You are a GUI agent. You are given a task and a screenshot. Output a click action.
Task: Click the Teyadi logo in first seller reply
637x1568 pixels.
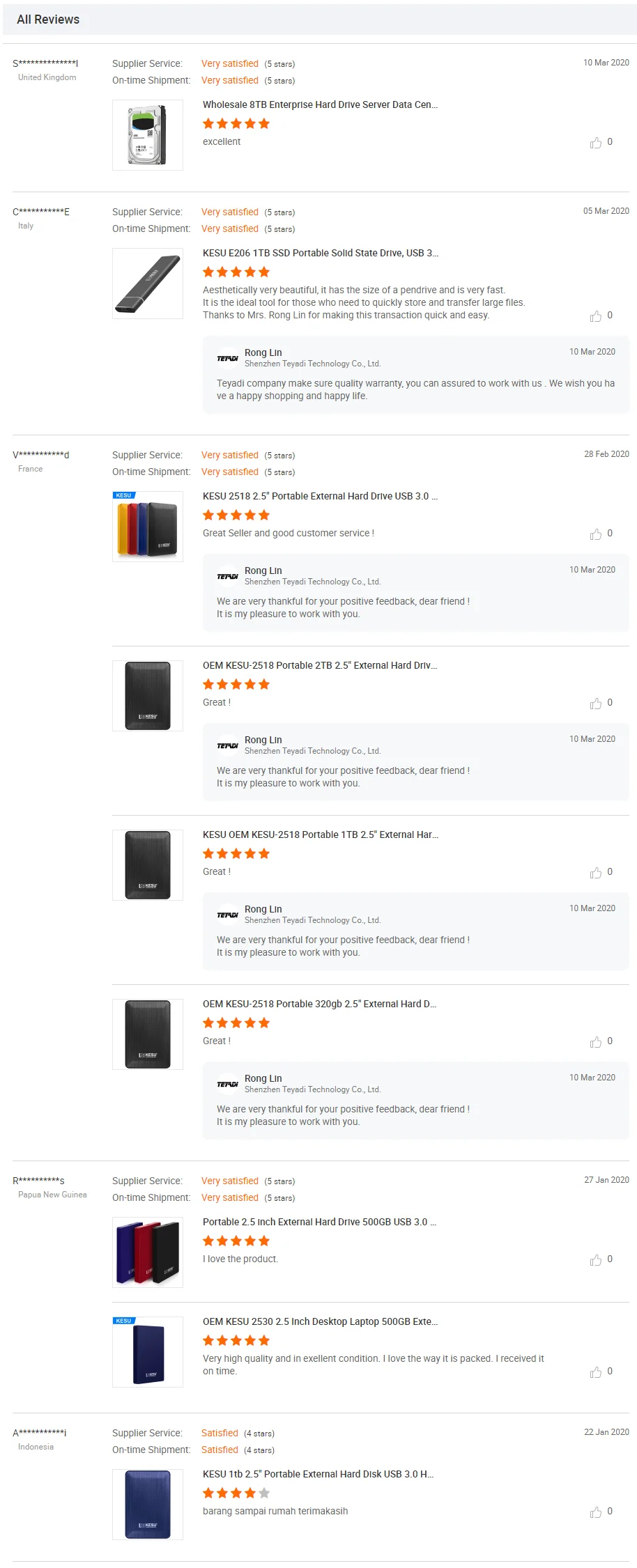tap(227, 358)
